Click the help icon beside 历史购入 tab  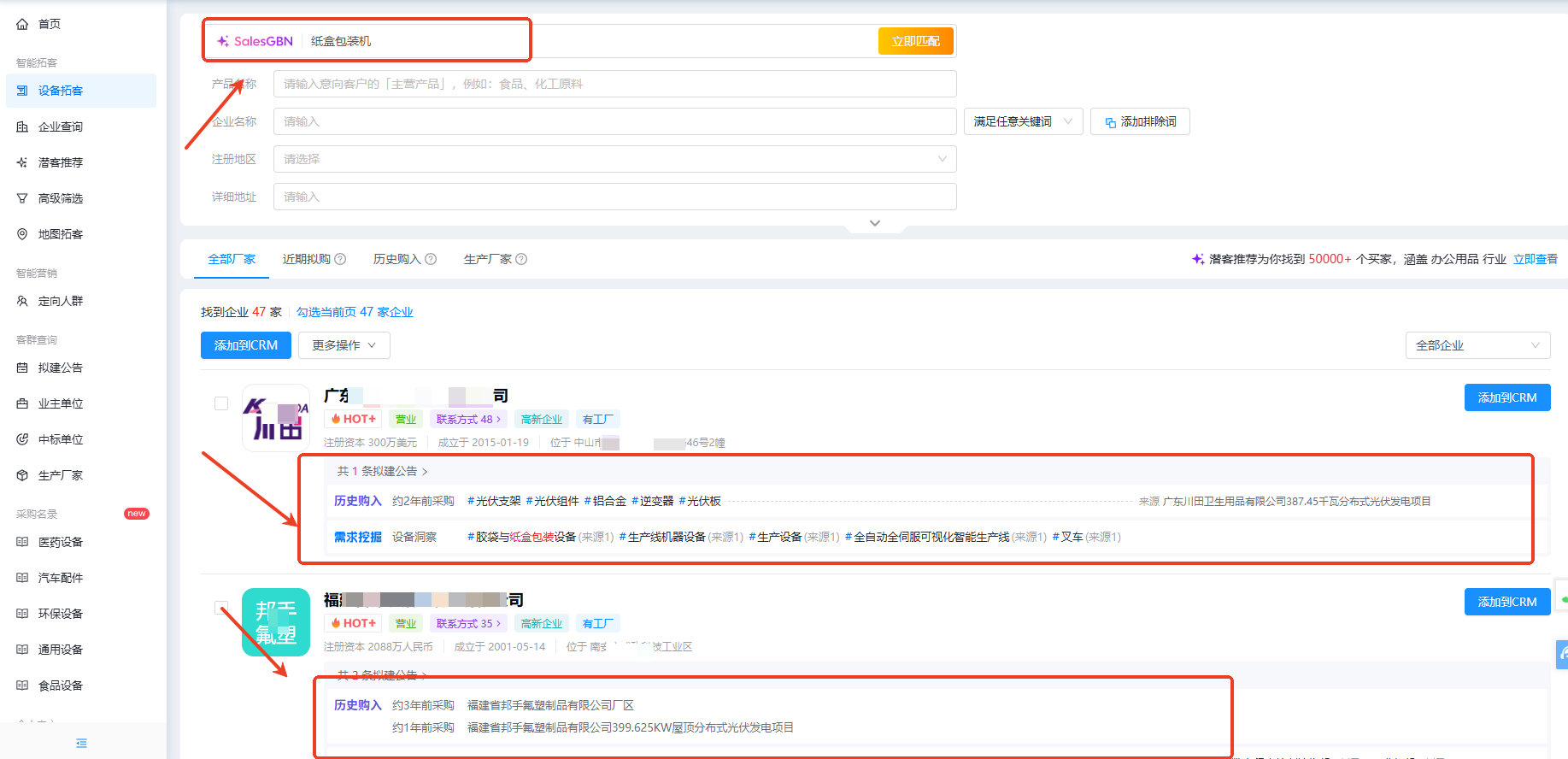click(431, 259)
